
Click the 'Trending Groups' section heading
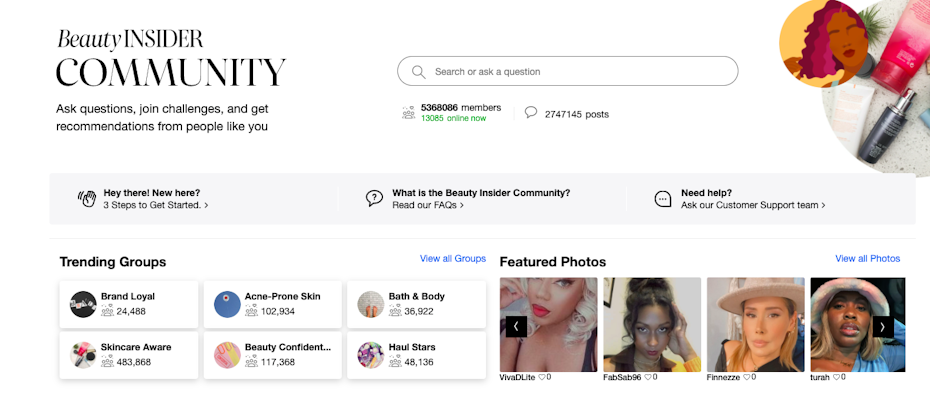coord(113,262)
